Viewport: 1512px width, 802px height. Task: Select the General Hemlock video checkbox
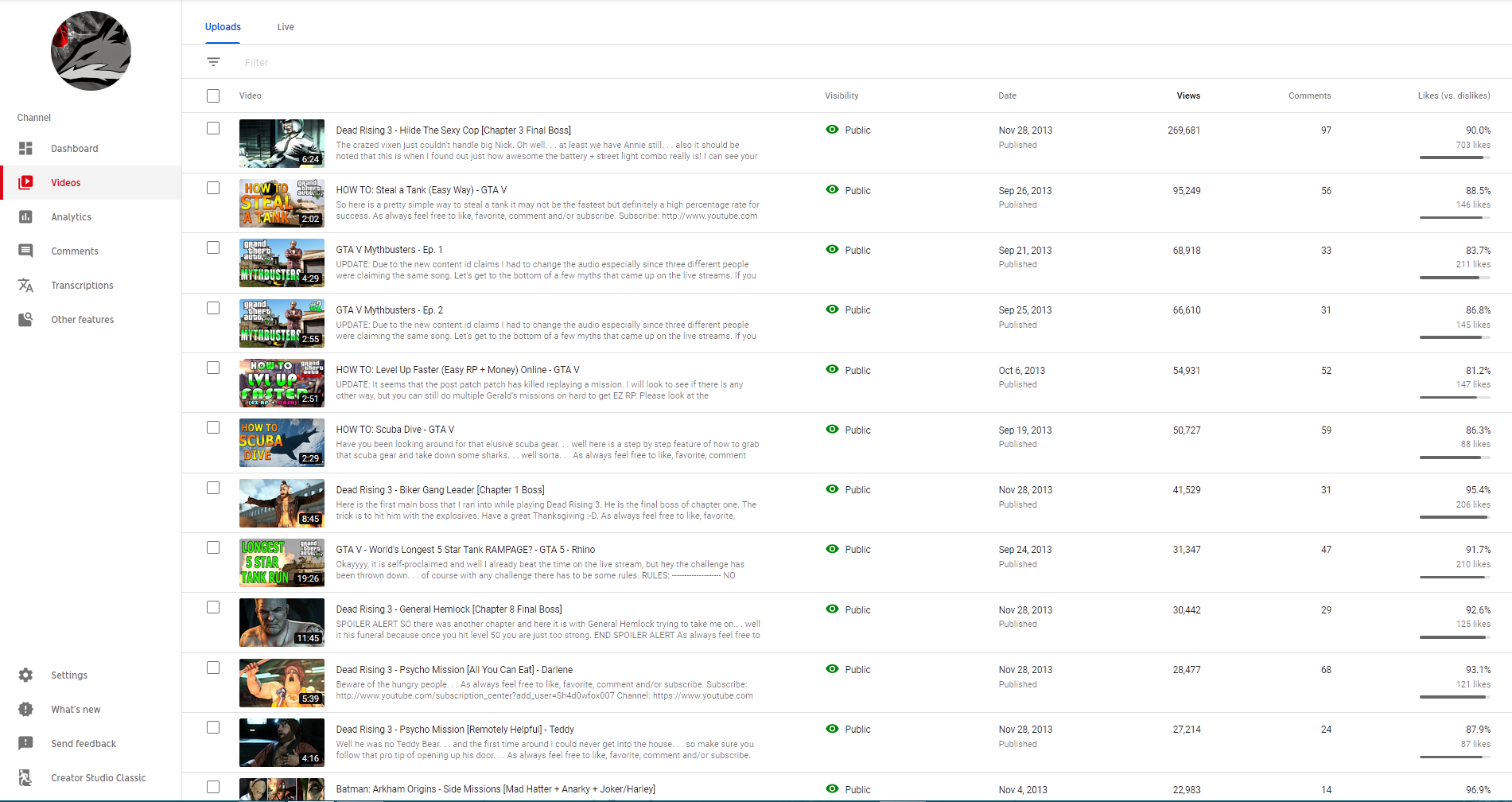(213, 607)
